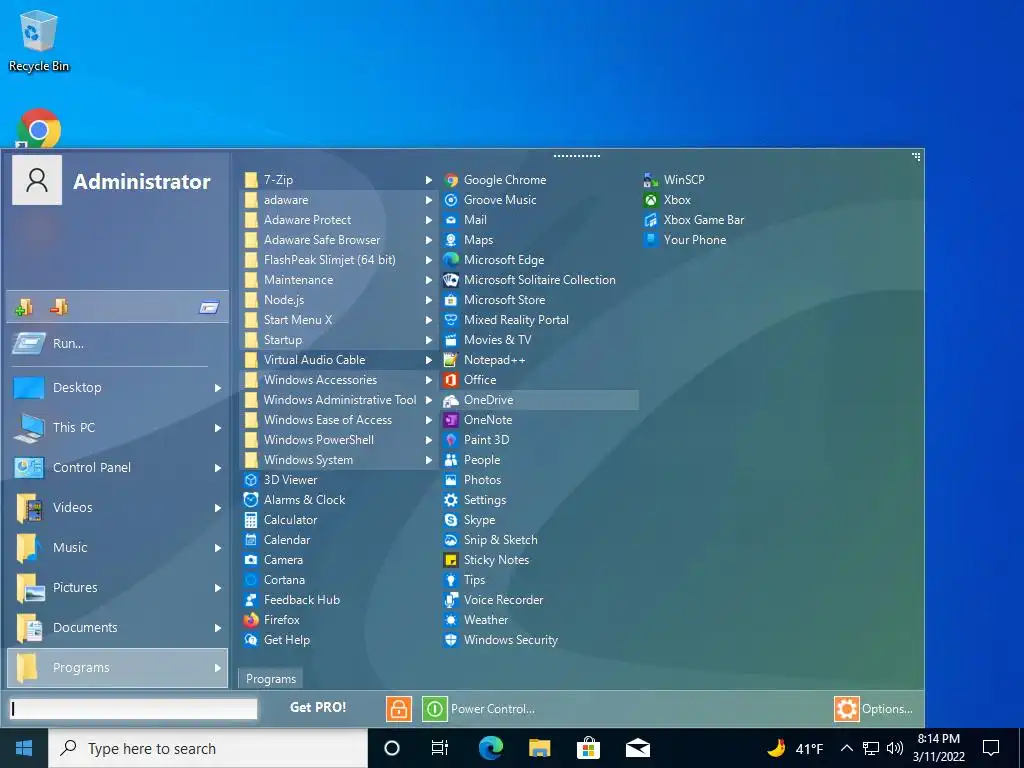Open File Explorer from taskbar

coord(539,748)
